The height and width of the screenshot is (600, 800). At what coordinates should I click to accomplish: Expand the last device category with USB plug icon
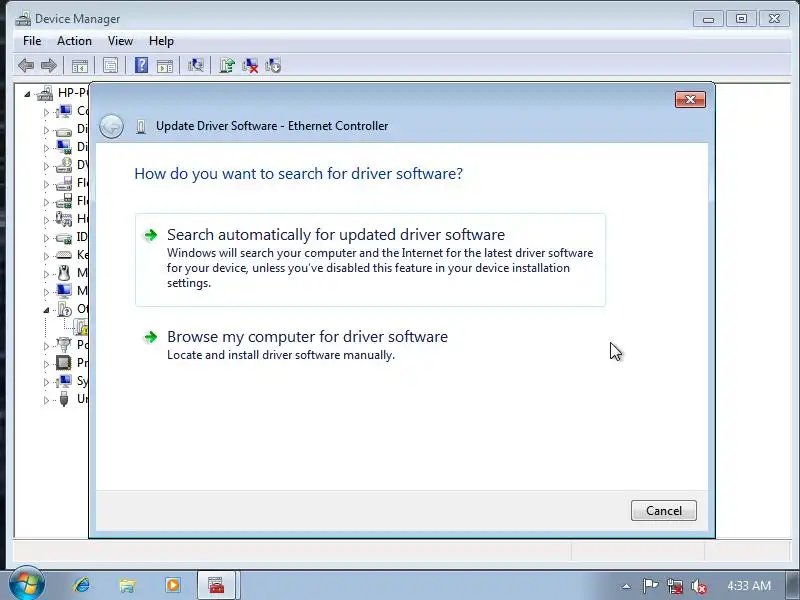pos(46,400)
